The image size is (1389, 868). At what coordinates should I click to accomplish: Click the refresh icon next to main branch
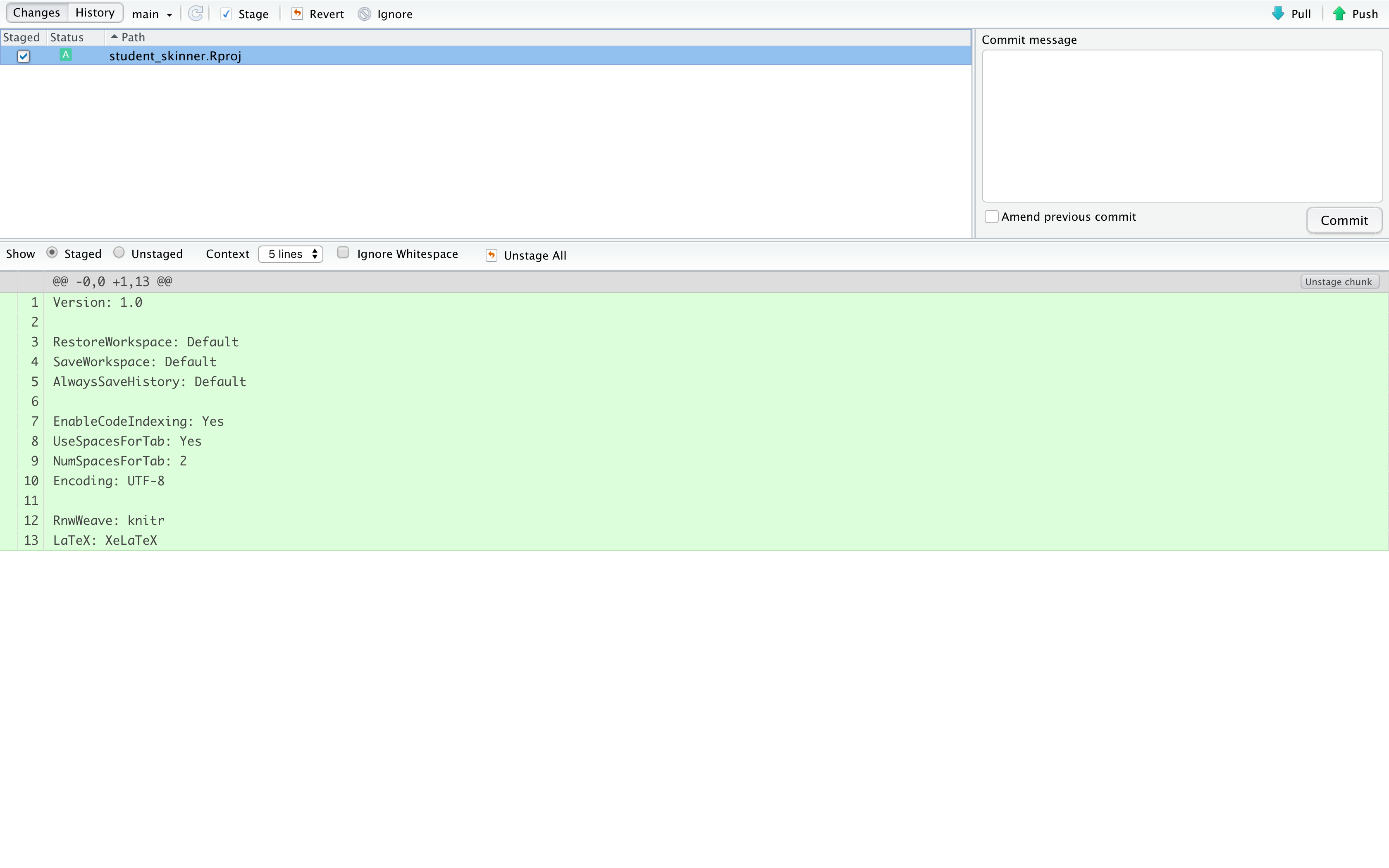click(x=196, y=14)
